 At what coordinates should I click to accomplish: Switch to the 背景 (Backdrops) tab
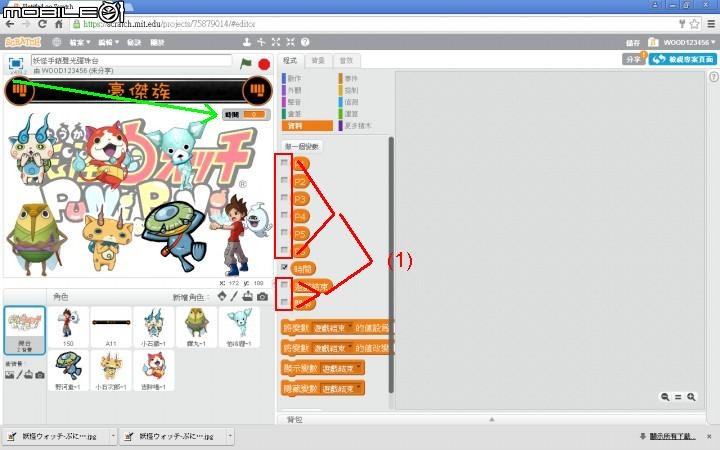[318, 60]
